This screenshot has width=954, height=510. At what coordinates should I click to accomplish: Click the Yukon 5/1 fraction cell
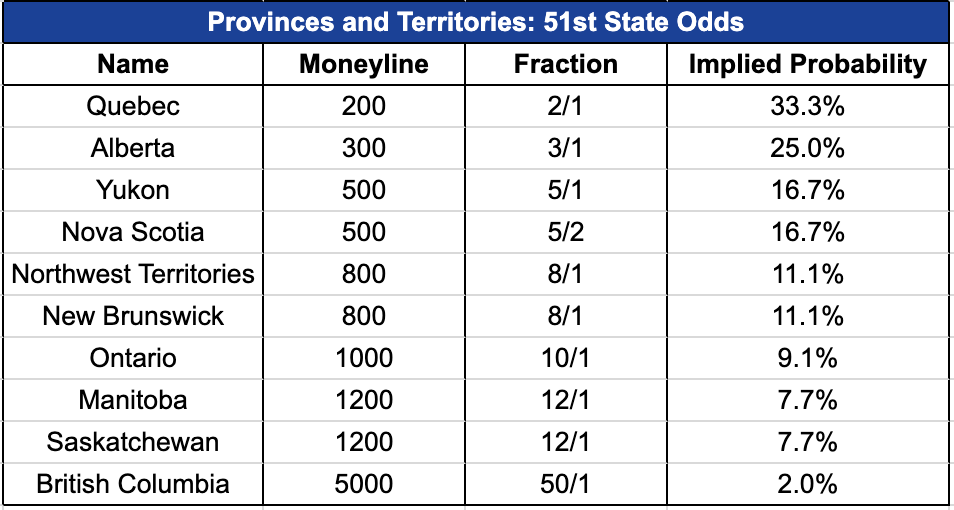(x=566, y=190)
